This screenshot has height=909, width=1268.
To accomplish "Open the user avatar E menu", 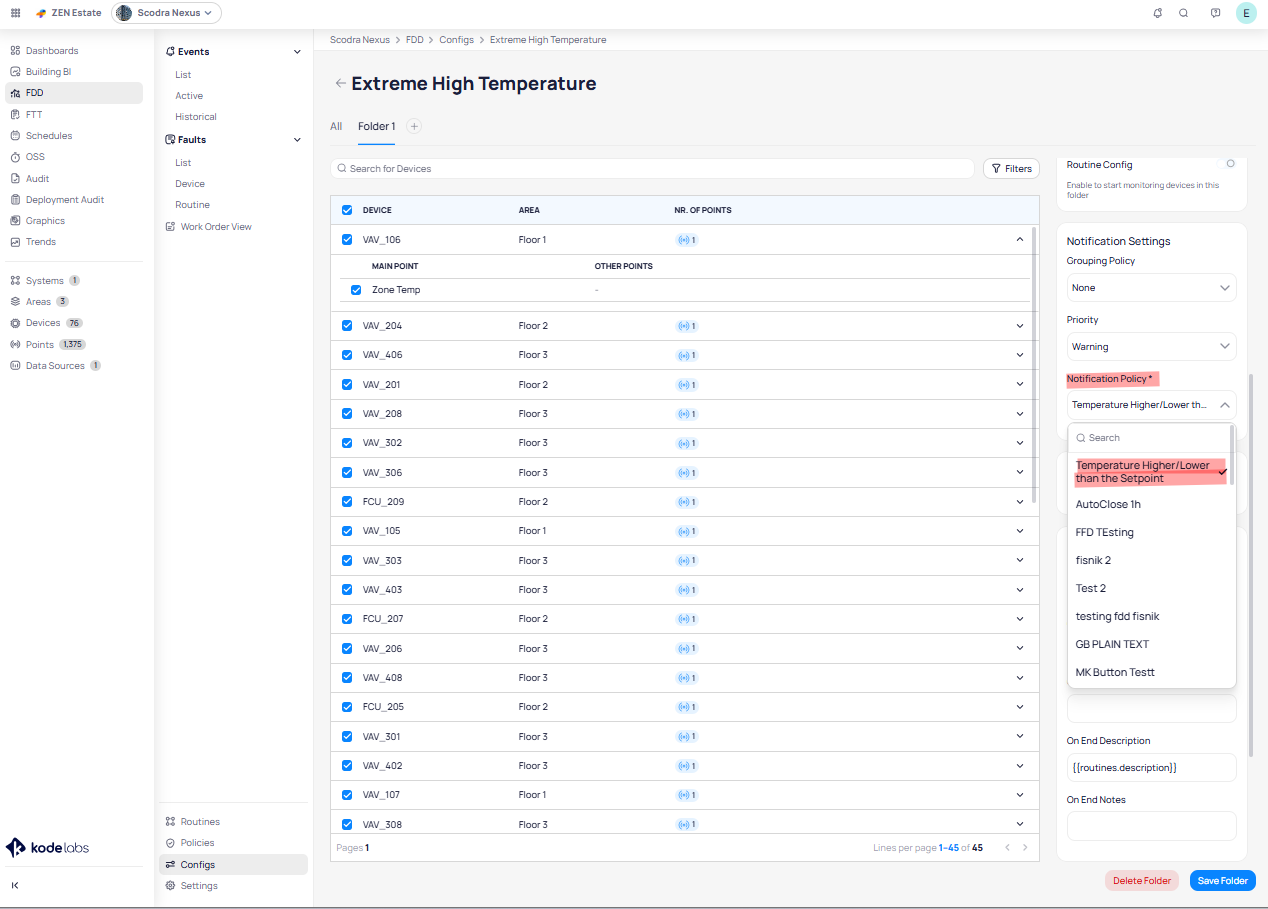I will pyautogui.click(x=1245, y=13).
